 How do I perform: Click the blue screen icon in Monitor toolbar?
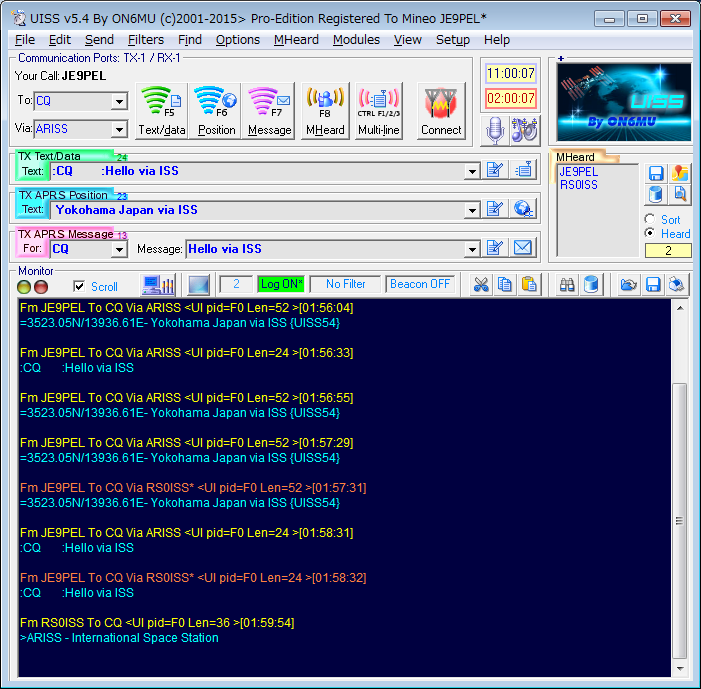click(x=198, y=285)
